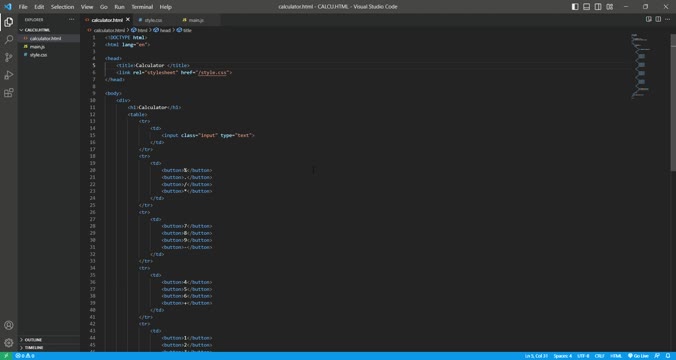Open the File menu
This screenshot has height=360, width=676.
tap(23, 6)
